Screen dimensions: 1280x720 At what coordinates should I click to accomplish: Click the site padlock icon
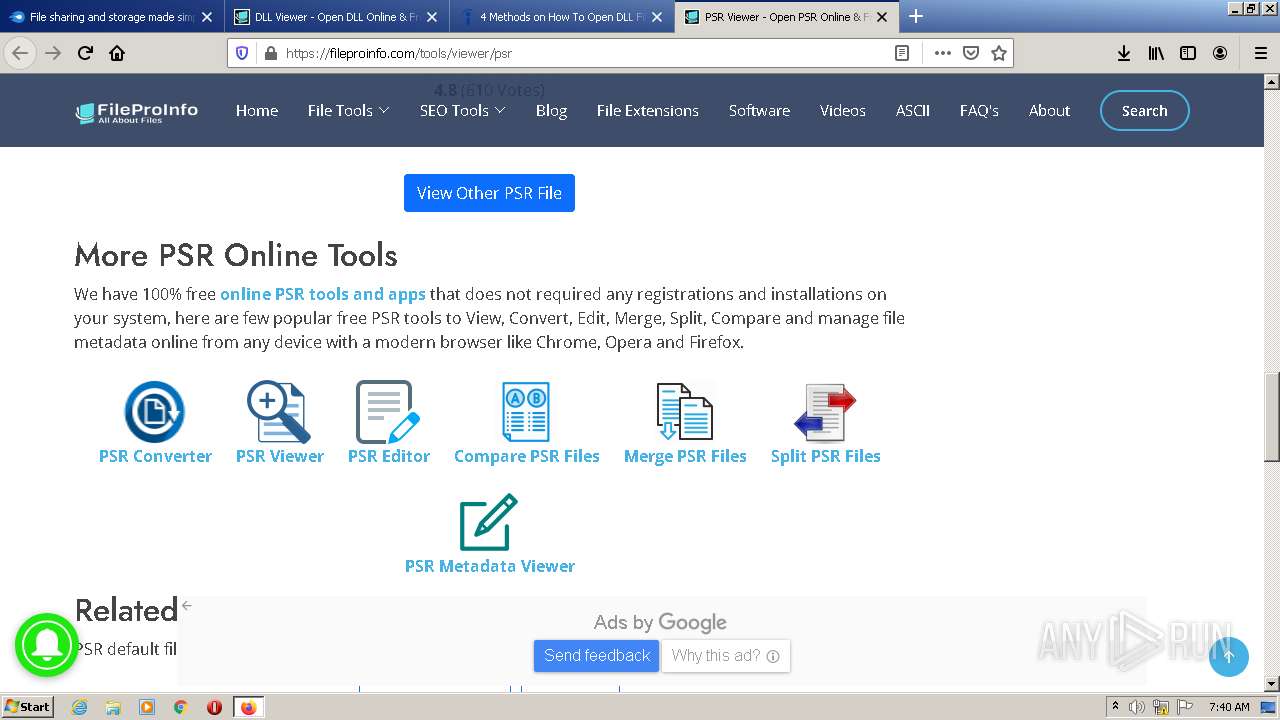(x=269, y=53)
